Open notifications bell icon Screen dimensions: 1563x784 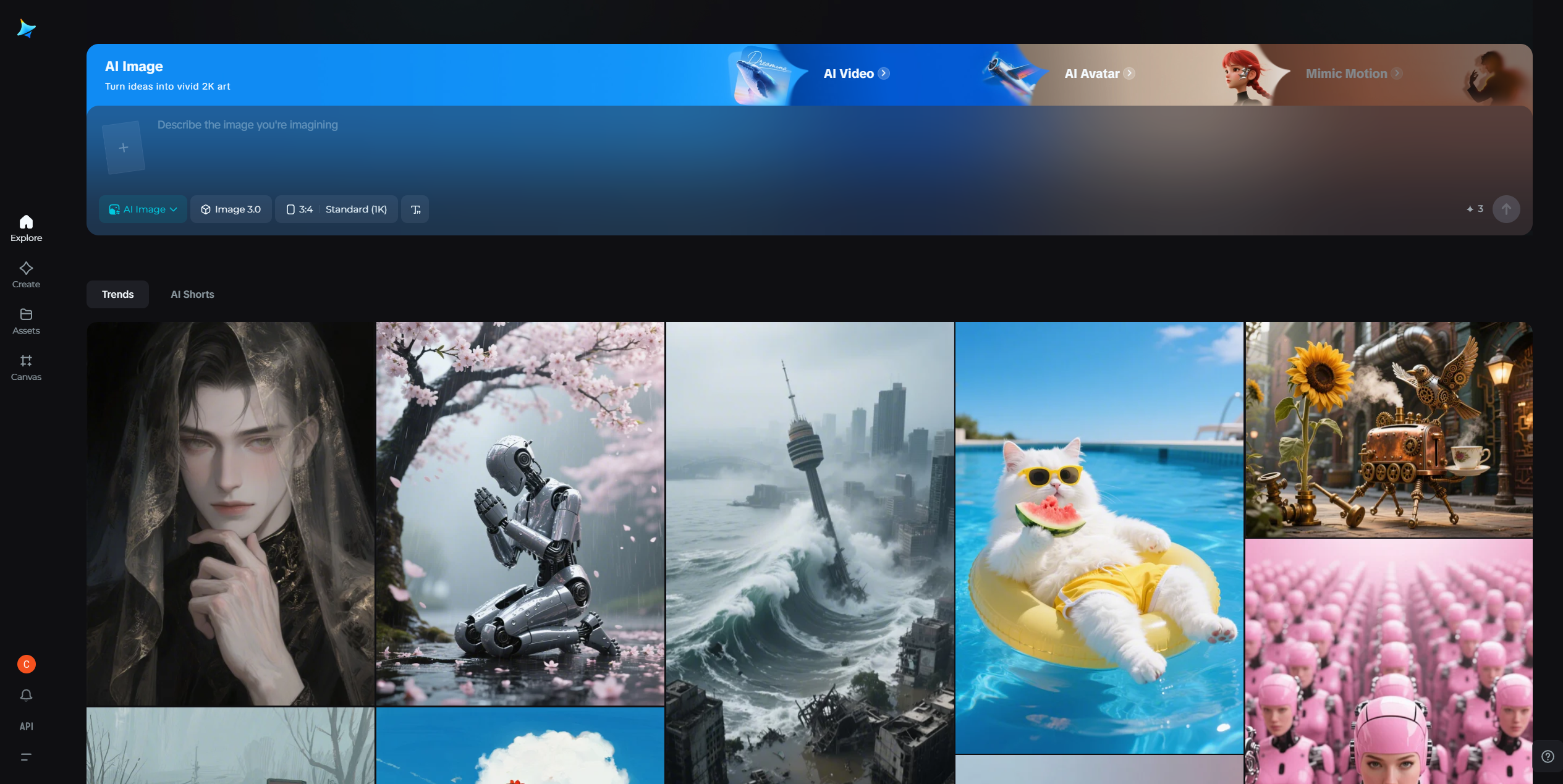[x=26, y=695]
